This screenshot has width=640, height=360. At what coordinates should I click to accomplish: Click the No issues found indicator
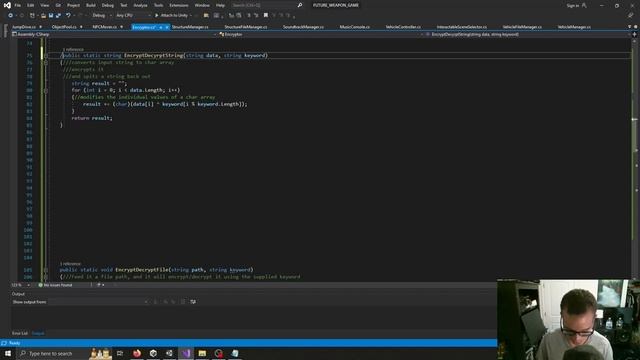pos(56,285)
